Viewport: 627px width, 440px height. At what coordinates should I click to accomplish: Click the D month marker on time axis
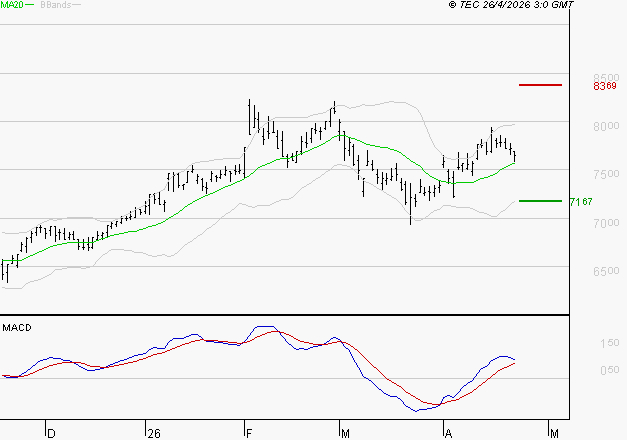click(51, 434)
